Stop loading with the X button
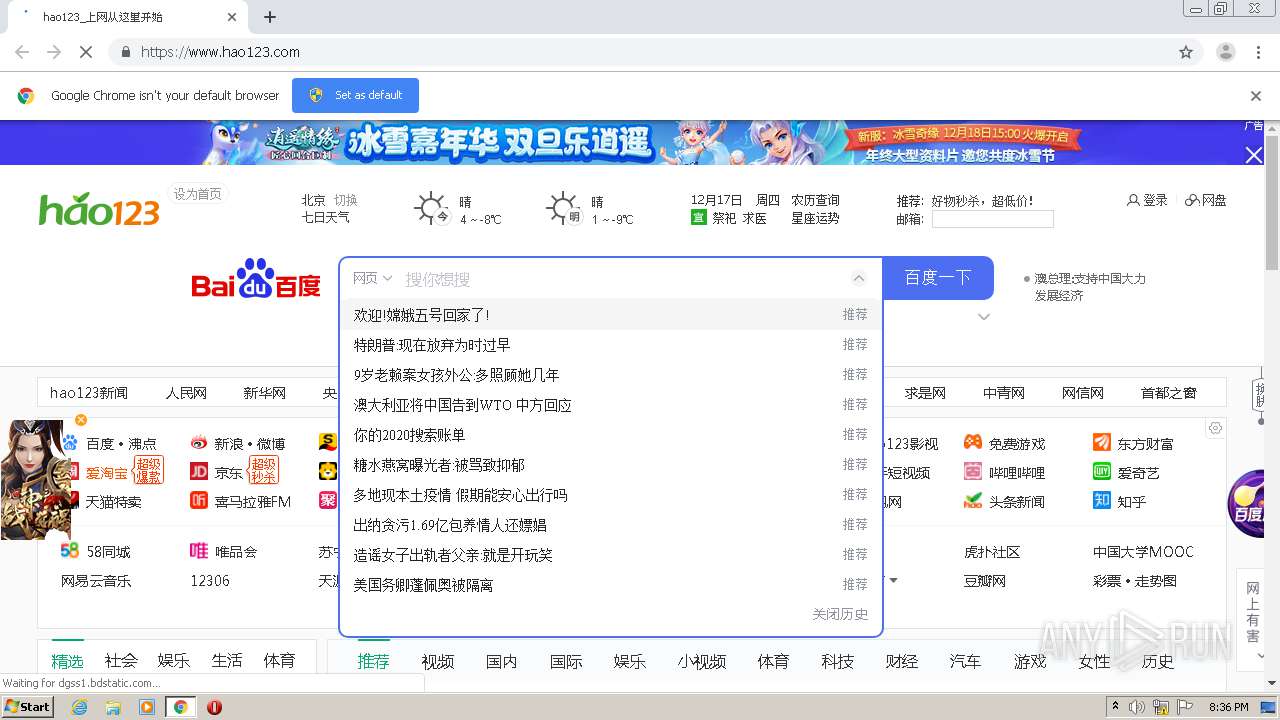Viewport: 1280px width, 720px height. [x=86, y=52]
